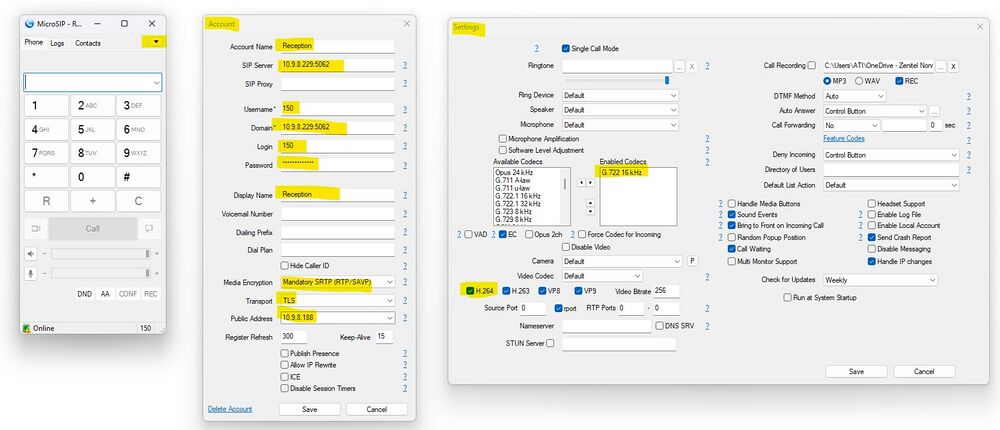Toggle the AA auto answer button

coord(105,294)
